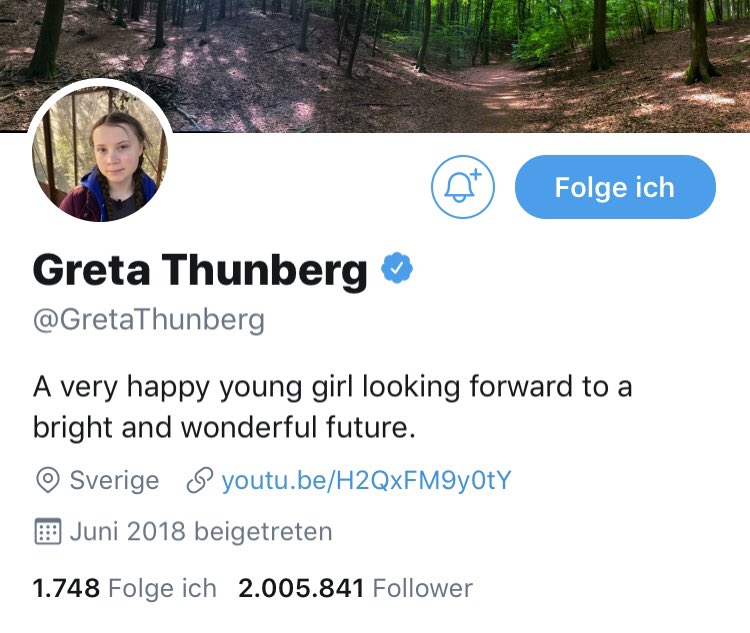Open the round profile picture
Image resolution: width=750 pixels, height=633 pixels.
coord(100,153)
